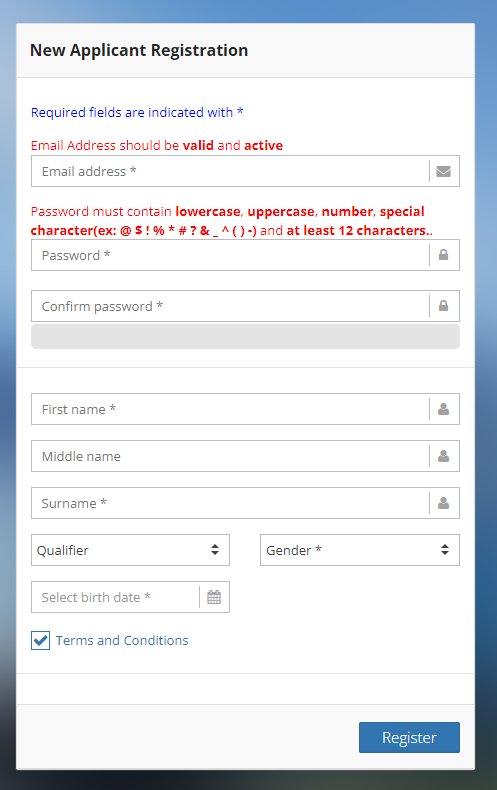The image size is (497, 790).
Task: Click the First name text field
Action: (x=230, y=409)
